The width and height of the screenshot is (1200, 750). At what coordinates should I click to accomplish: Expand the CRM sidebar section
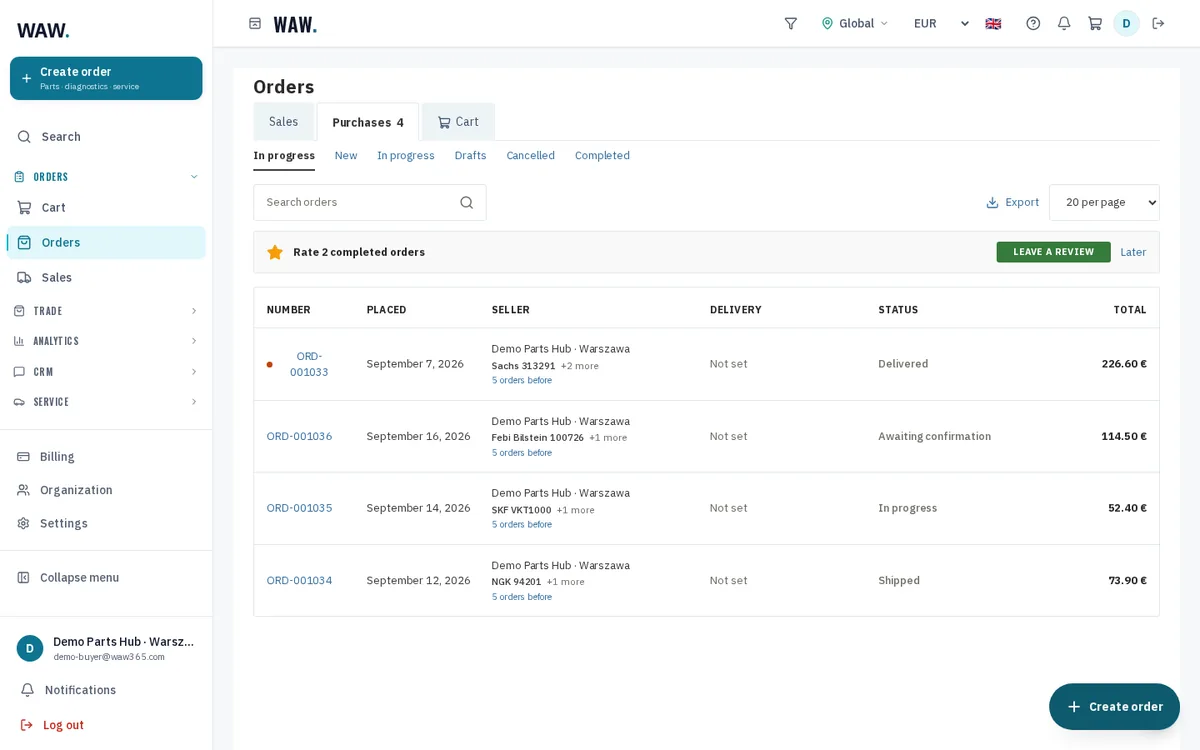click(106, 371)
